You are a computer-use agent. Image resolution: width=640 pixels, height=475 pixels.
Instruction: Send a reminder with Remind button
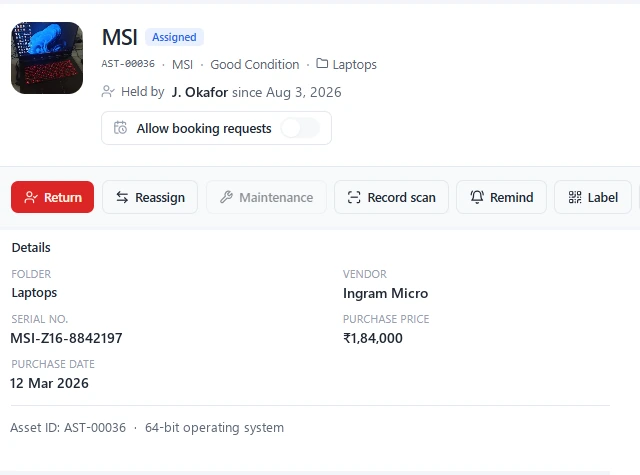501,197
